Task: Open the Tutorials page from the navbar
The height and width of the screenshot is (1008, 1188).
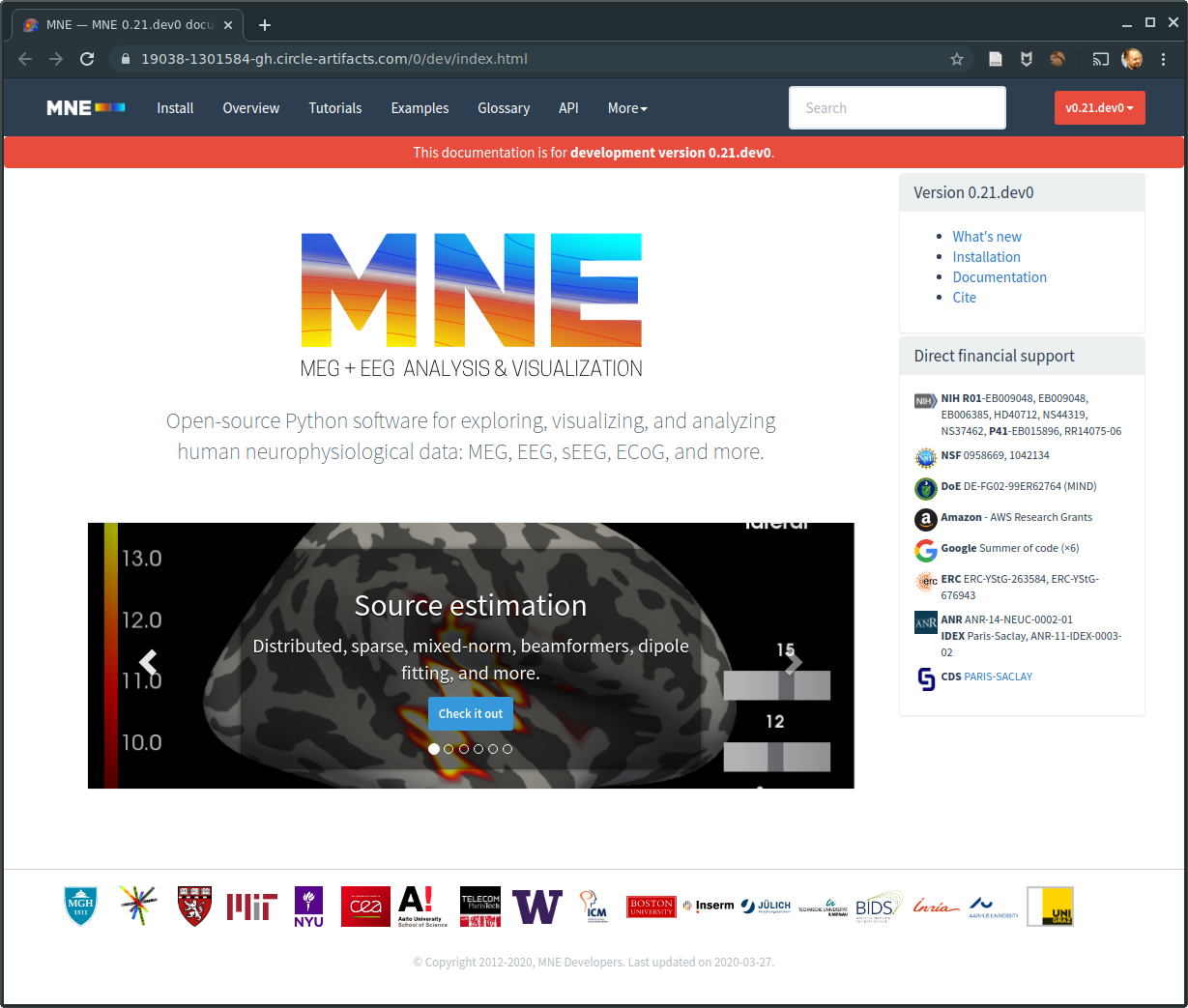Action: (x=334, y=107)
